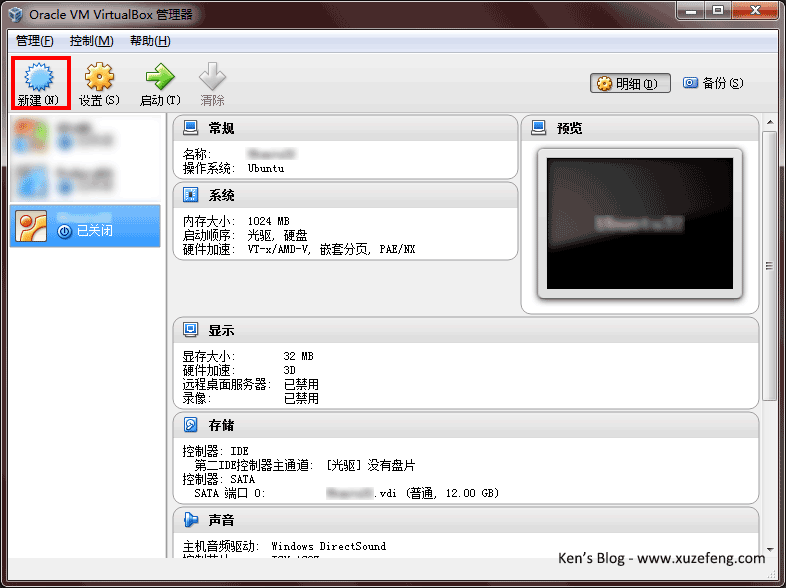Click 录像 '已禁用' value
Image resolution: width=786 pixels, height=588 pixels.
coord(301,399)
